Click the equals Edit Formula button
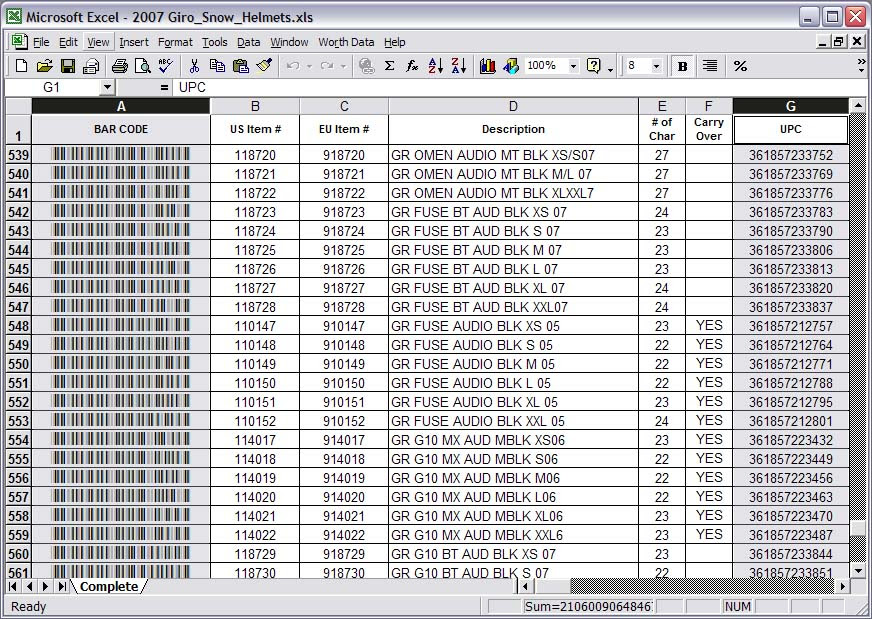Image resolution: width=872 pixels, height=619 pixels. tap(164, 87)
